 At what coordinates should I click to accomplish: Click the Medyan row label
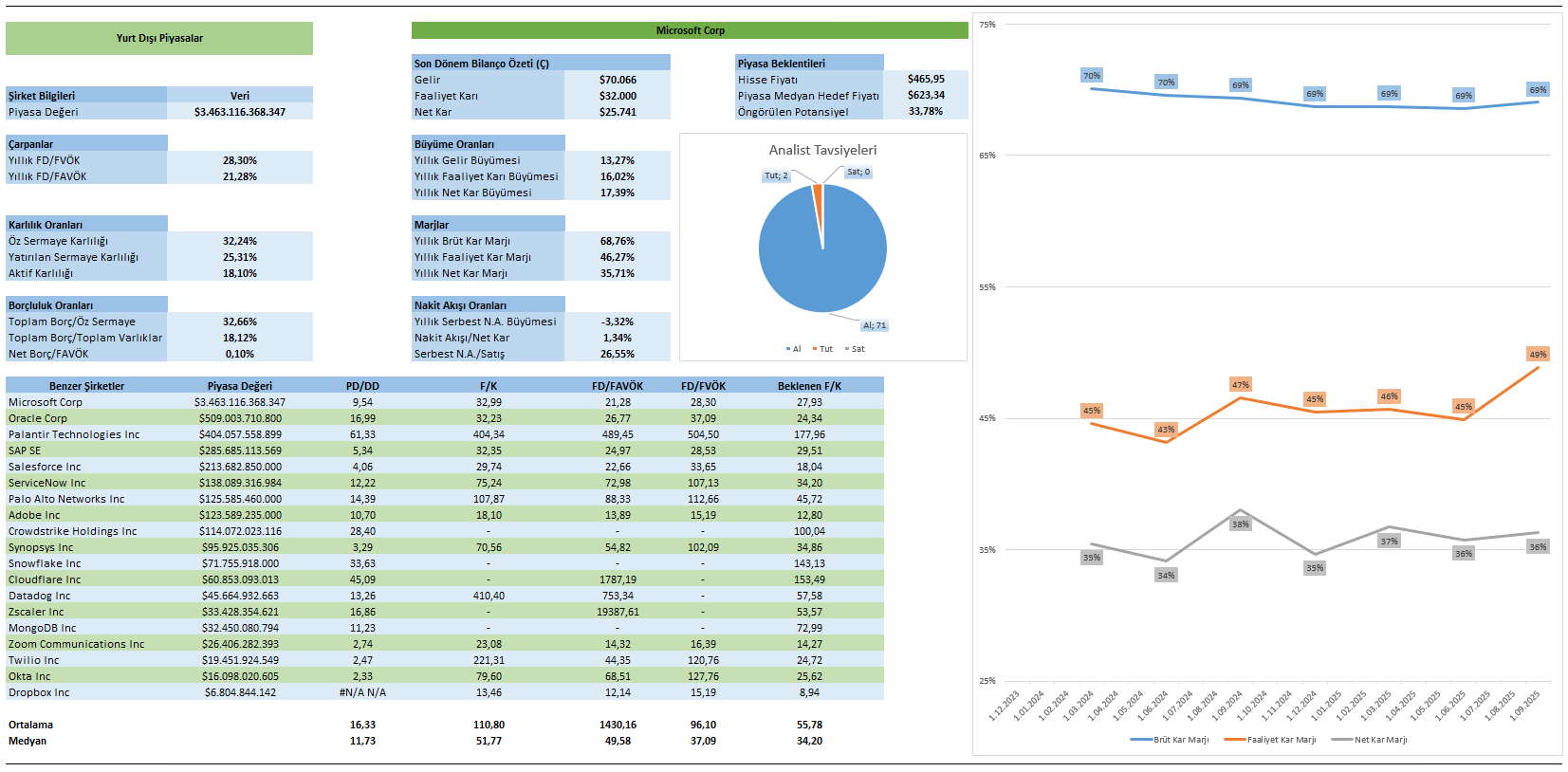(x=28, y=741)
